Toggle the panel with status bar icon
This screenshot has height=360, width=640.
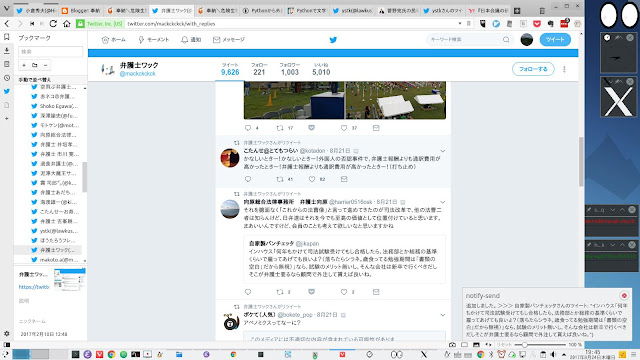[x=7, y=345]
